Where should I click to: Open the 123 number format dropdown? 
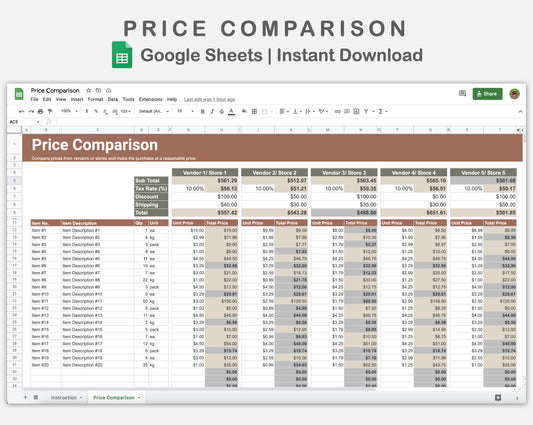coord(126,112)
